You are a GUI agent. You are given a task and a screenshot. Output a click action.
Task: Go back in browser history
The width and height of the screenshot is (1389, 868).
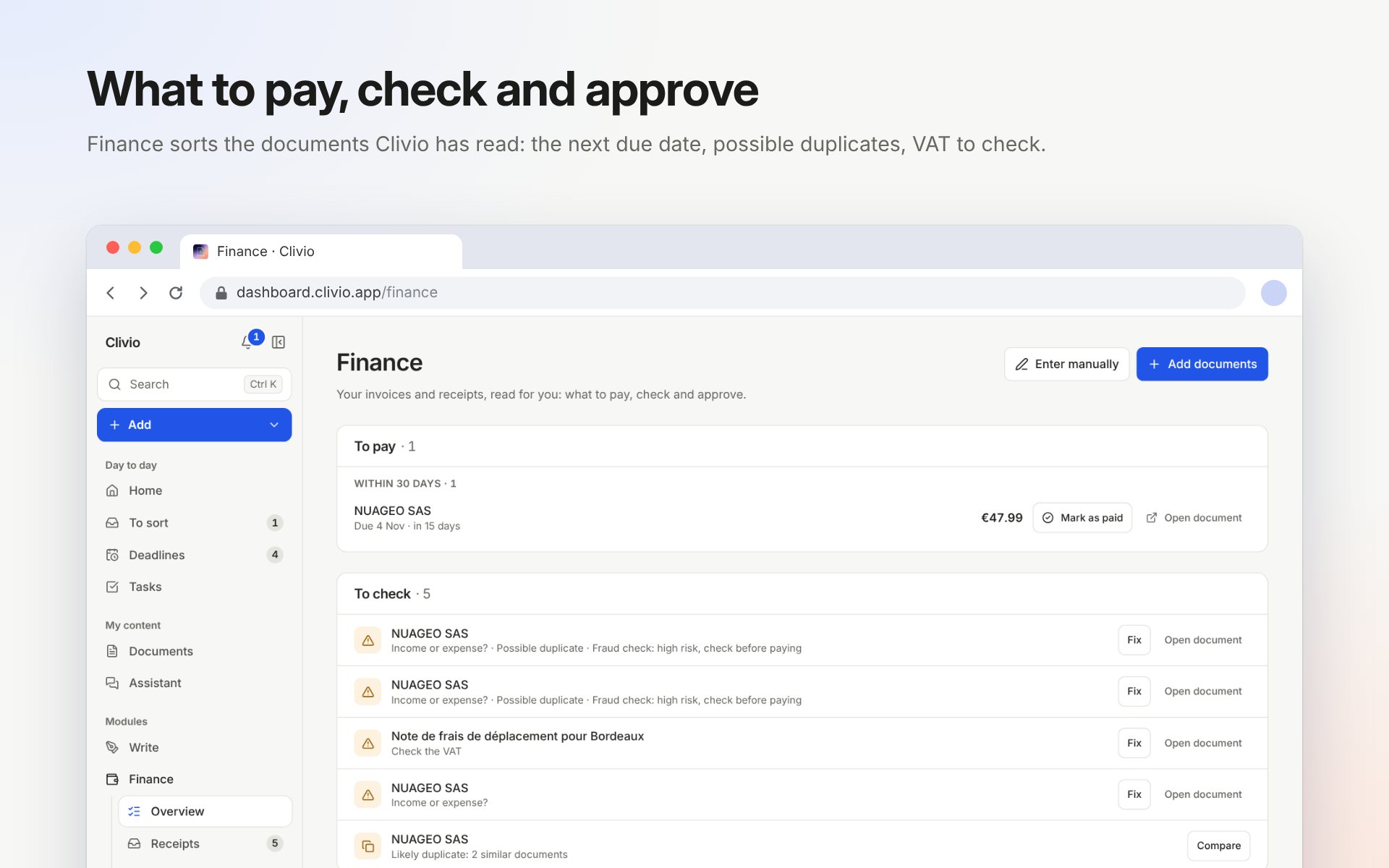coord(111,293)
